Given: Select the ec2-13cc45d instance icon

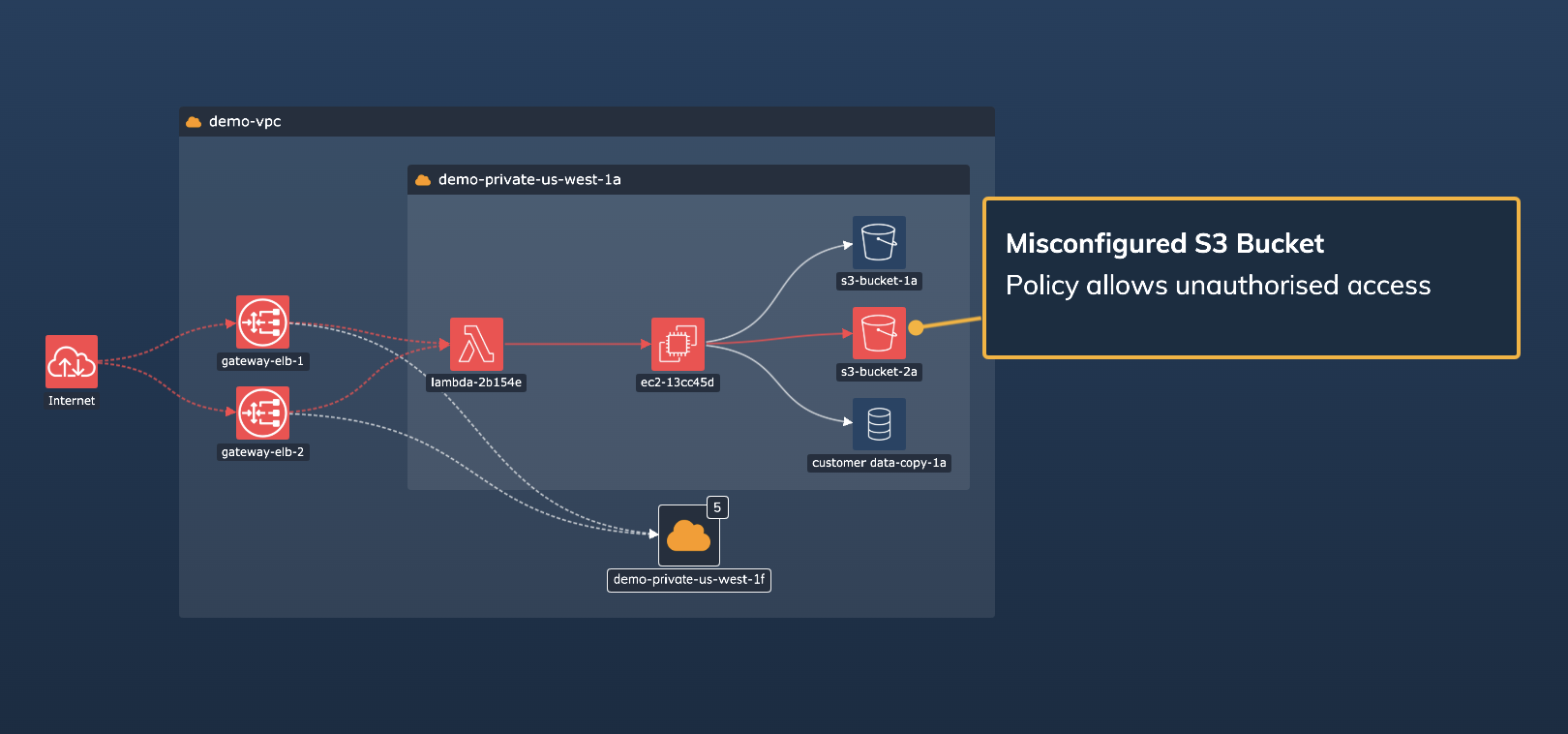Looking at the screenshot, I should coord(678,344).
